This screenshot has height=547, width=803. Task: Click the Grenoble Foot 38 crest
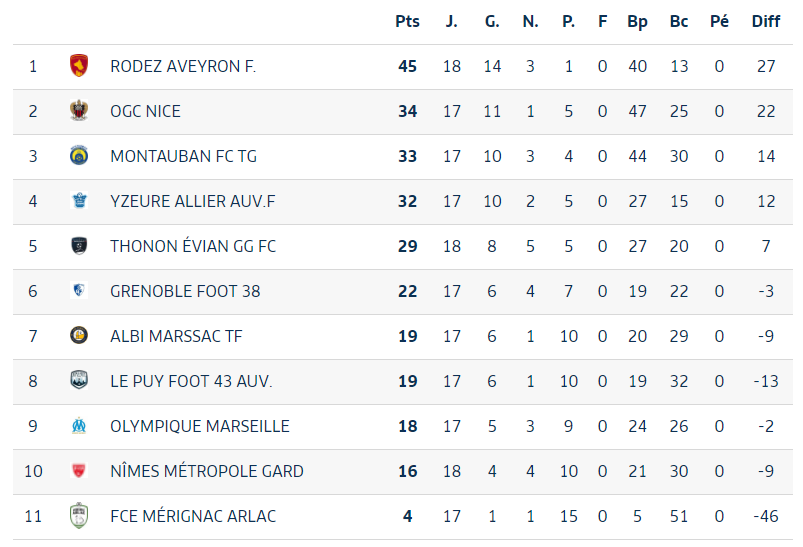[79, 290]
